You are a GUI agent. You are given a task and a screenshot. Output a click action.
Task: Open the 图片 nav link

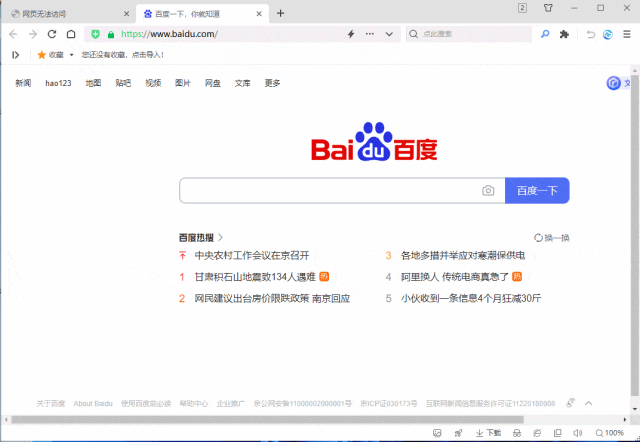(x=183, y=83)
